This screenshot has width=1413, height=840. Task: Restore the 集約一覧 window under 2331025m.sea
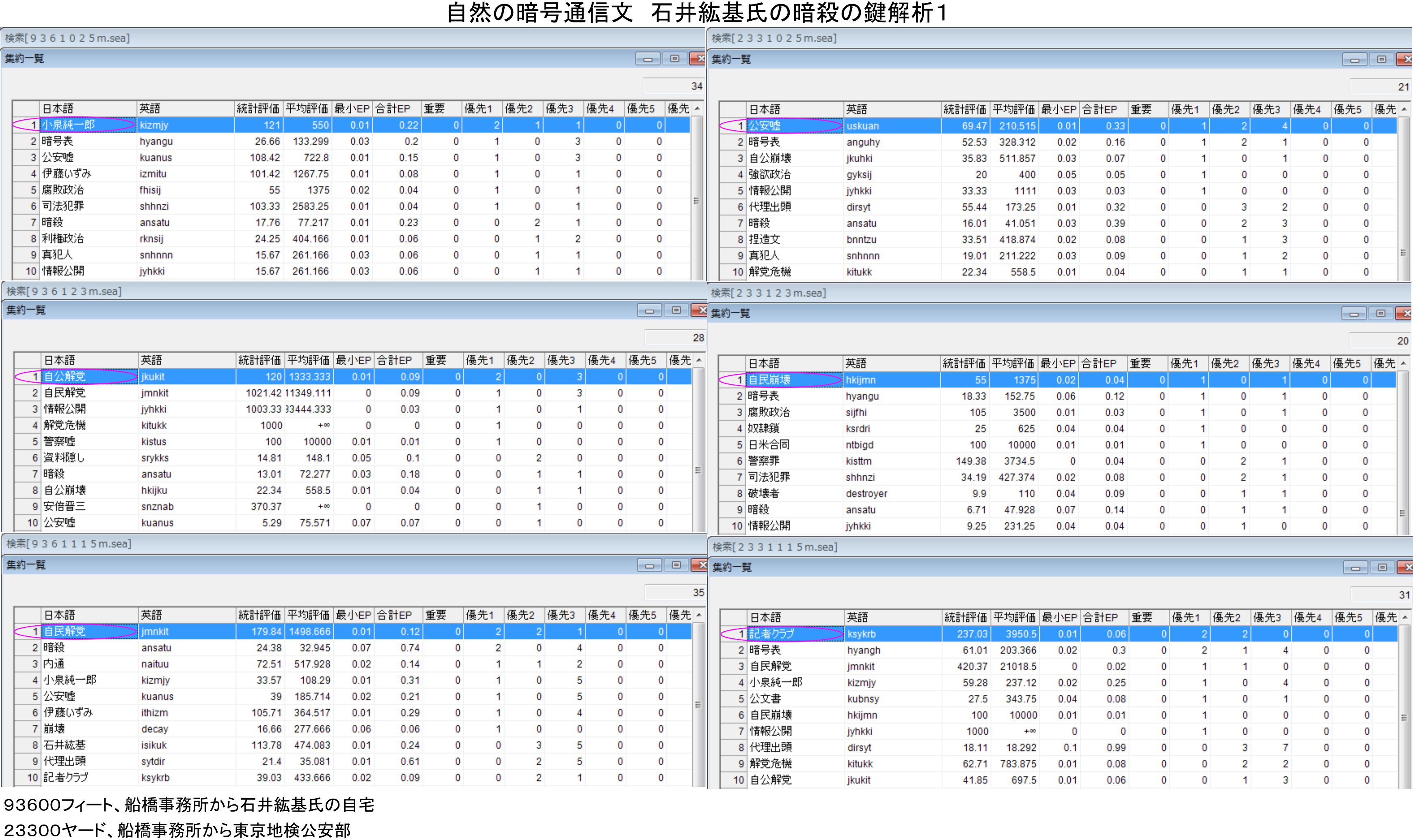point(1381,59)
